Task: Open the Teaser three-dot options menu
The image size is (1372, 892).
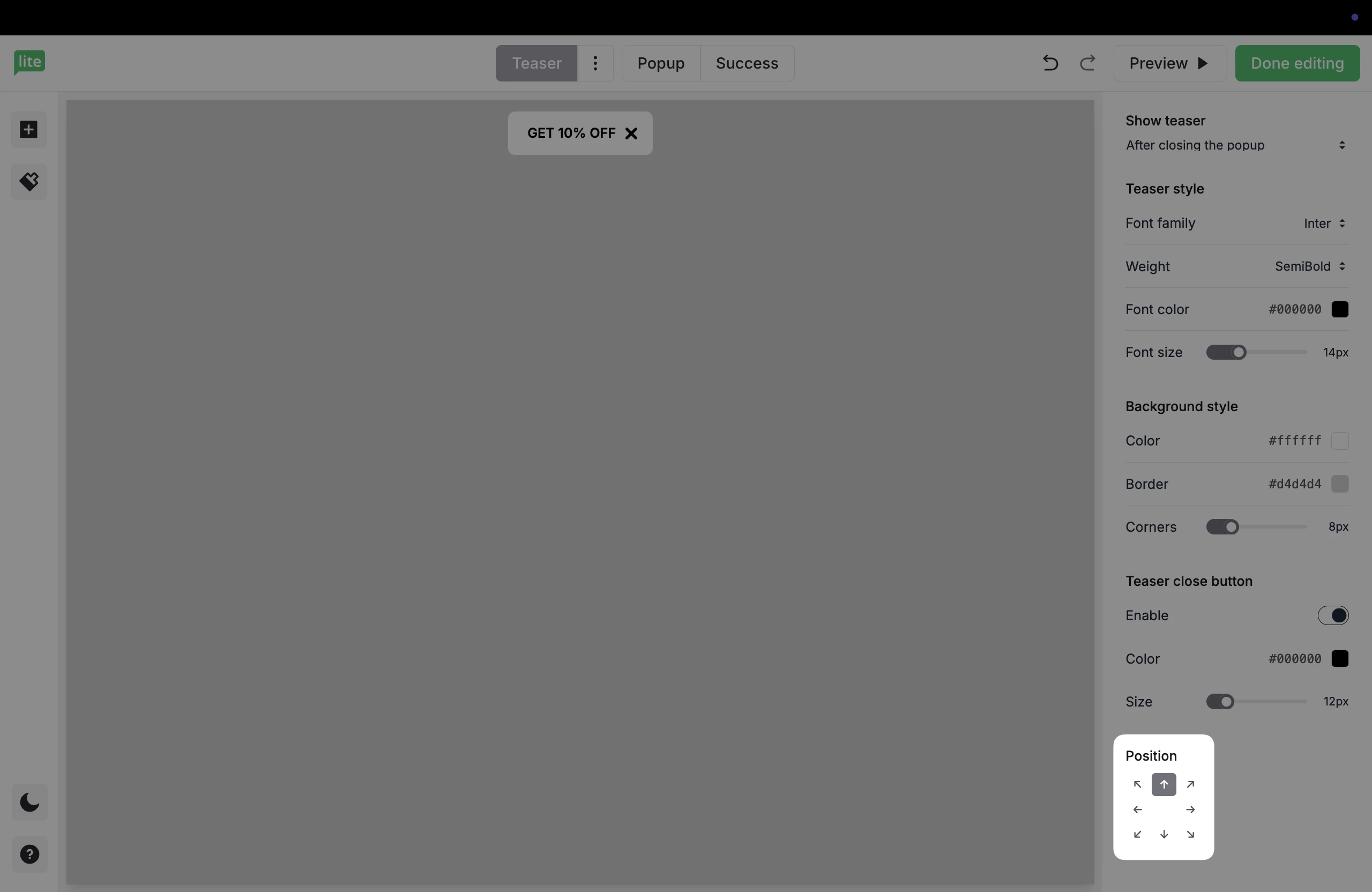Action: point(595,63)
